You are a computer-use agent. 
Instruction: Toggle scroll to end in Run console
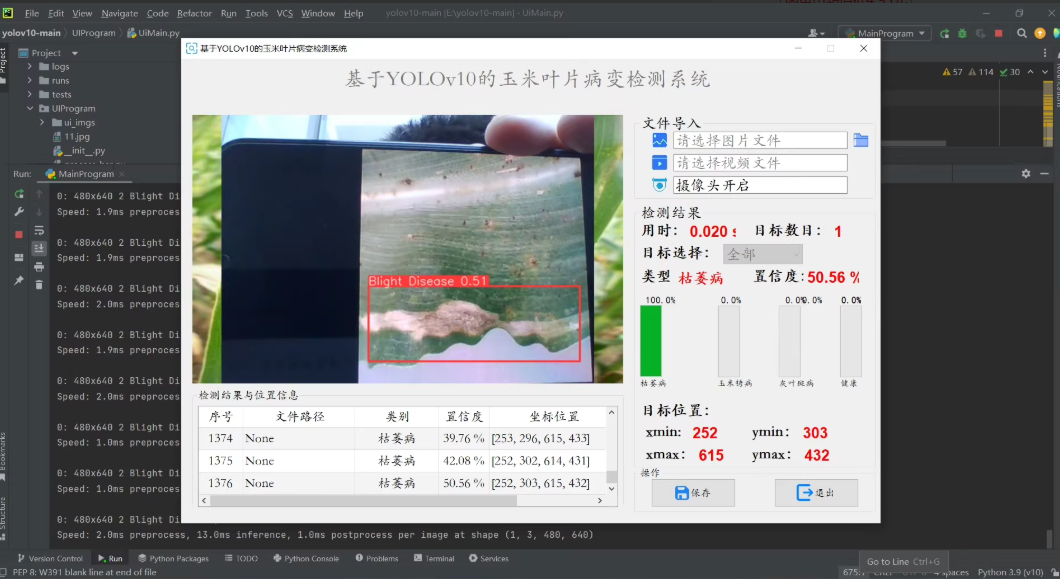[x=39, y=248]
